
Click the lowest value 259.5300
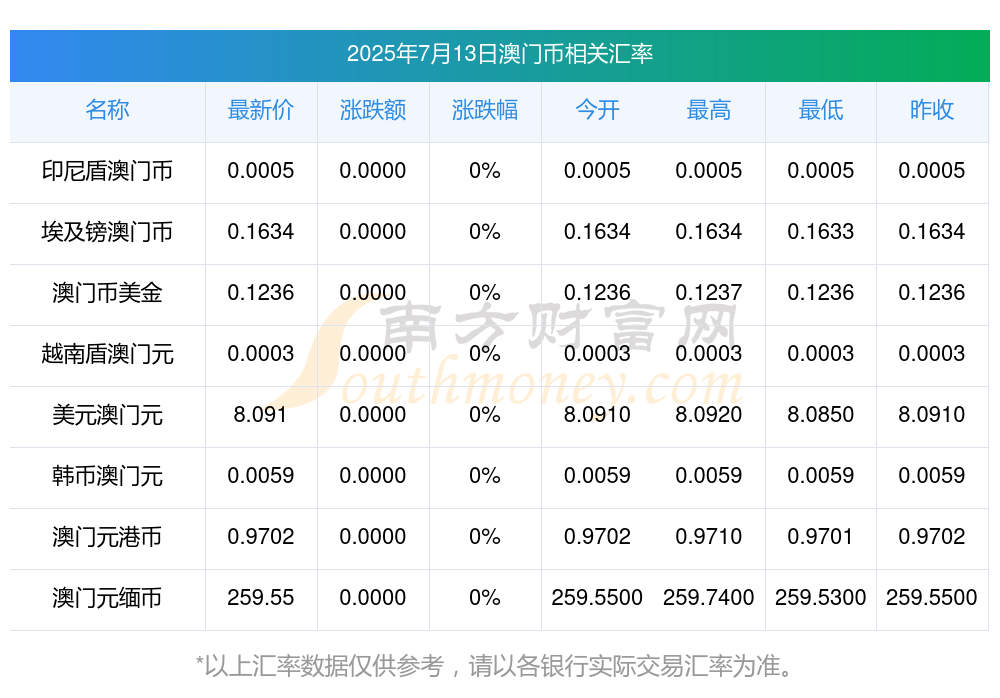[x=821, y=598]
